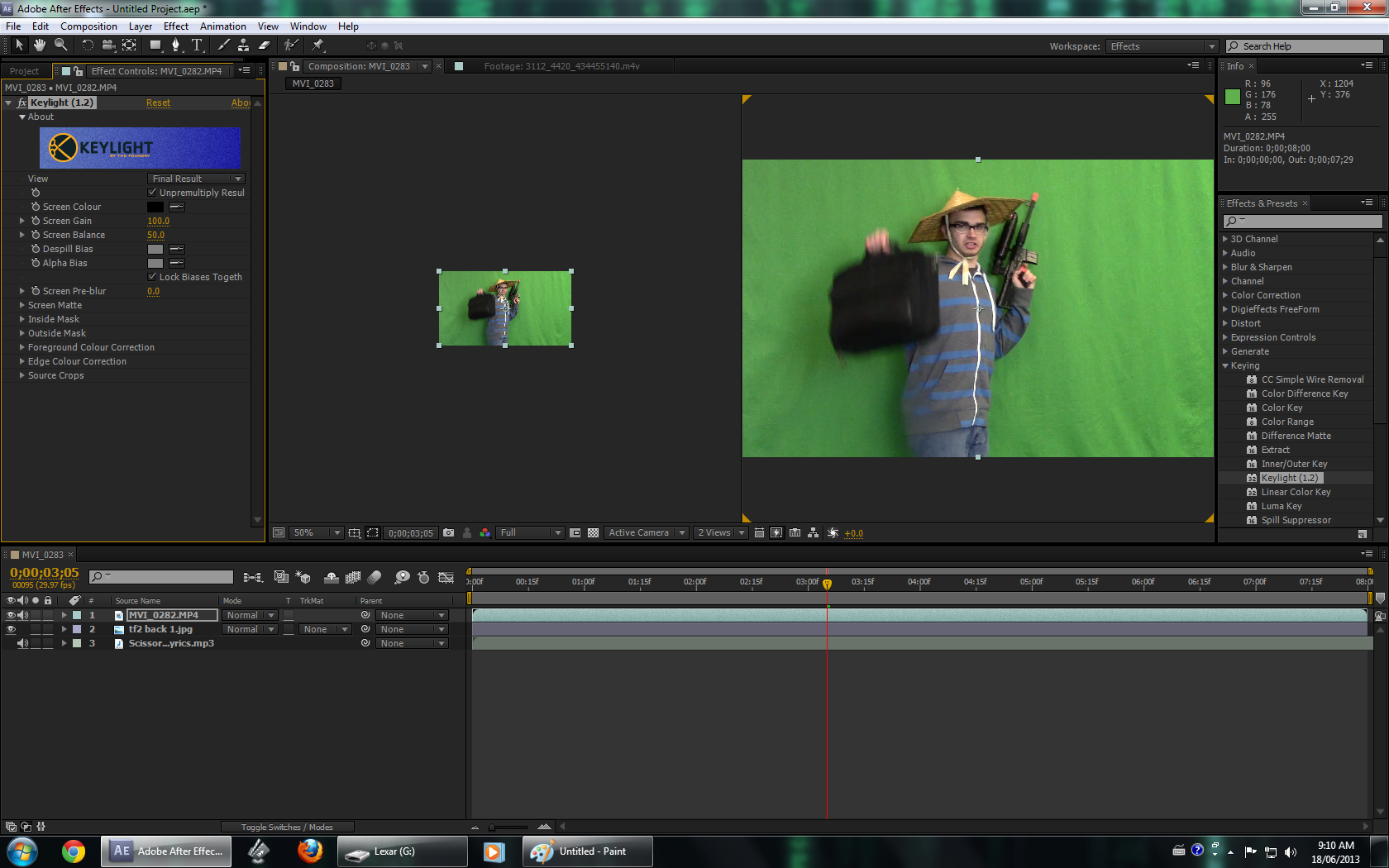1389x868 pixels.
Task: Mute audio of MVI_0282.MP4 layer
Action: click(x=23, y=615)
